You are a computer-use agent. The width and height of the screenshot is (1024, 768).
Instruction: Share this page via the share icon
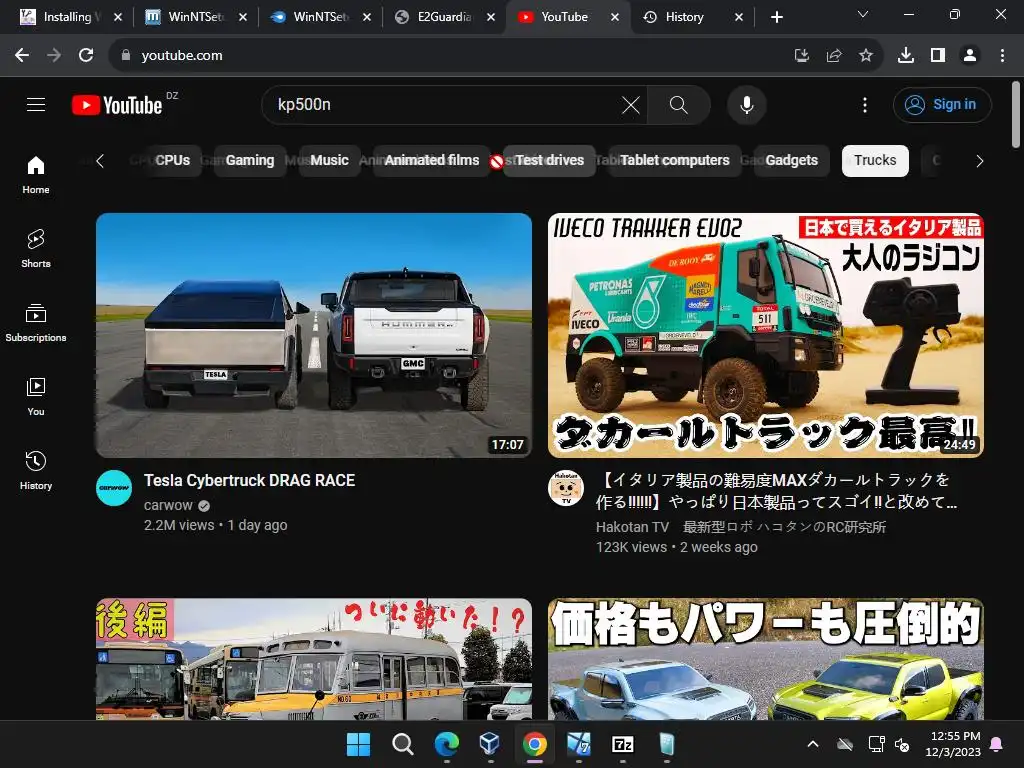pyautogui.click(x=834, y=56)
